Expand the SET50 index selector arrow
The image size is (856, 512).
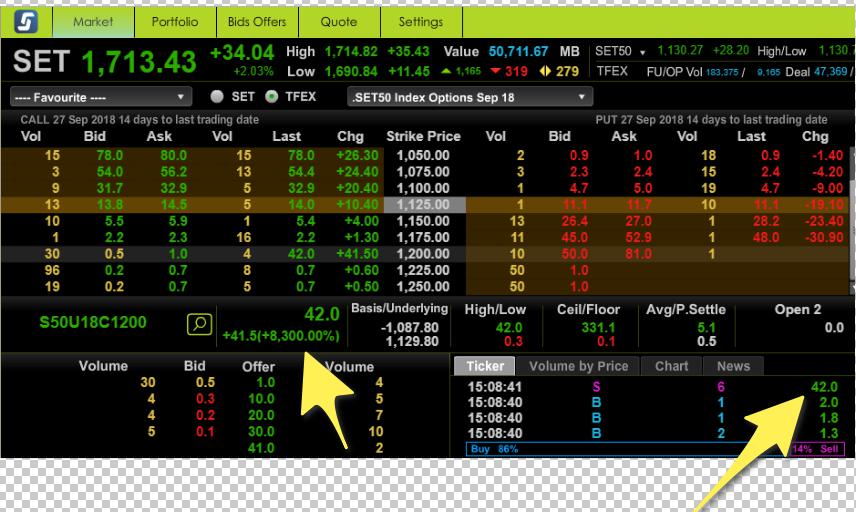(643, 52)
